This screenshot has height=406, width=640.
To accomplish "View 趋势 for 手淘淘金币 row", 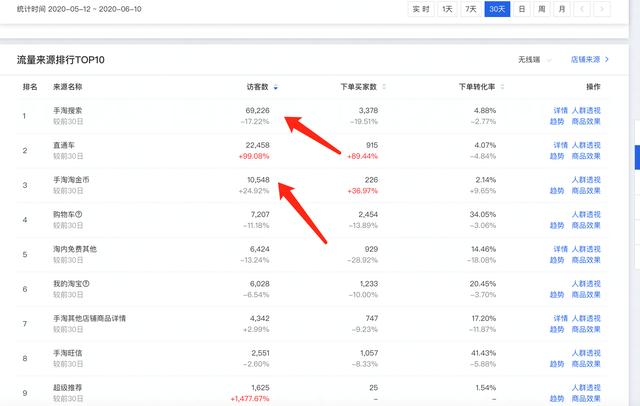I will (557, 191).
